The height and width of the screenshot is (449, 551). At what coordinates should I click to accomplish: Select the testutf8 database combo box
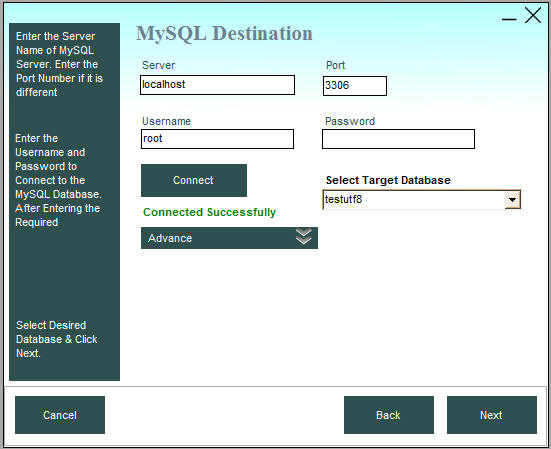(421, 200)
